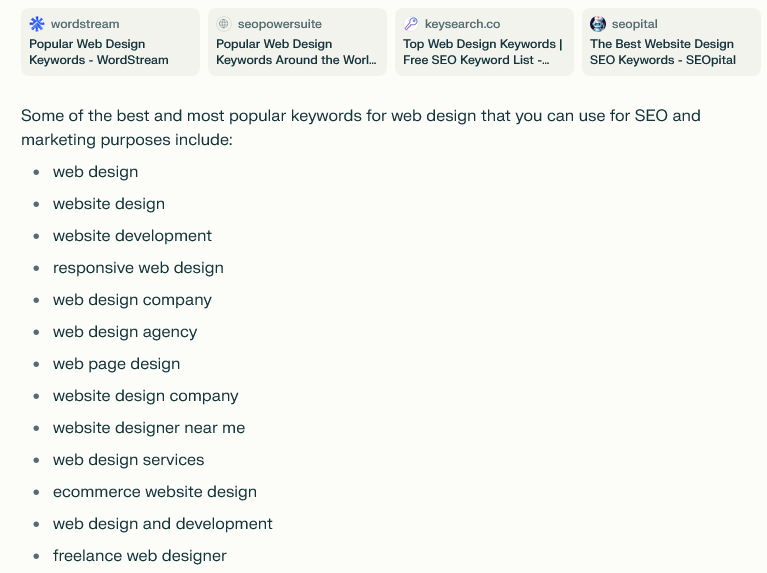This screenshot has width=767, height=573.
Task: Click the 'website development' keyword
Action: tap(132, 236)
